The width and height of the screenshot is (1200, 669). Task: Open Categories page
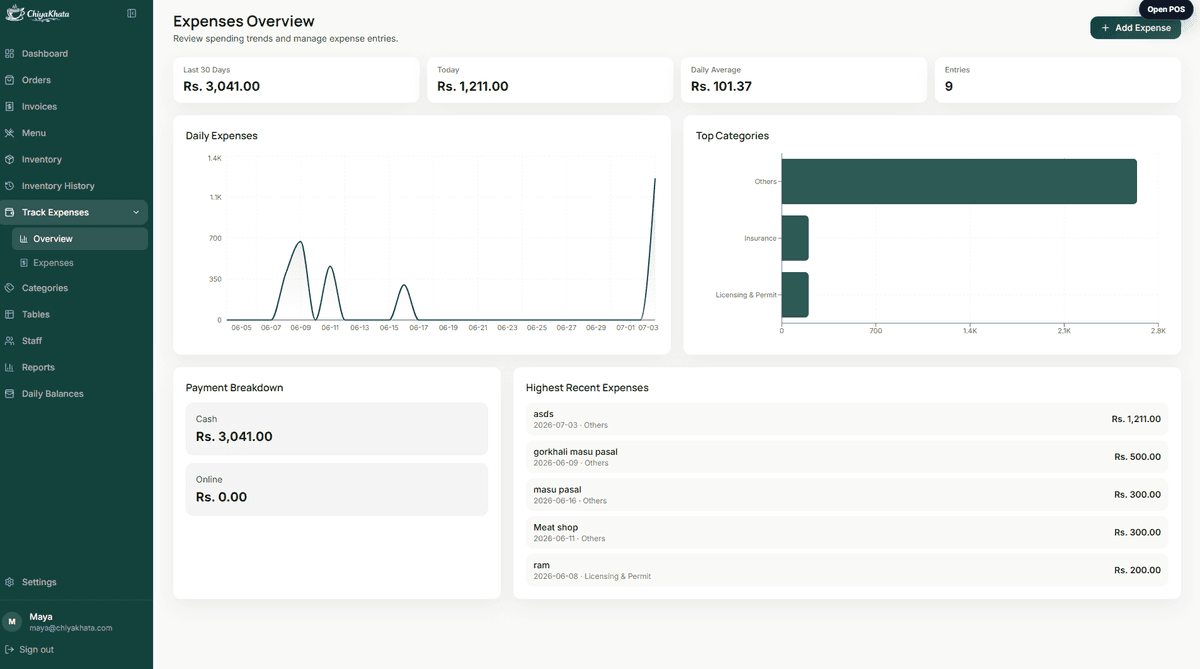[45, 288]
